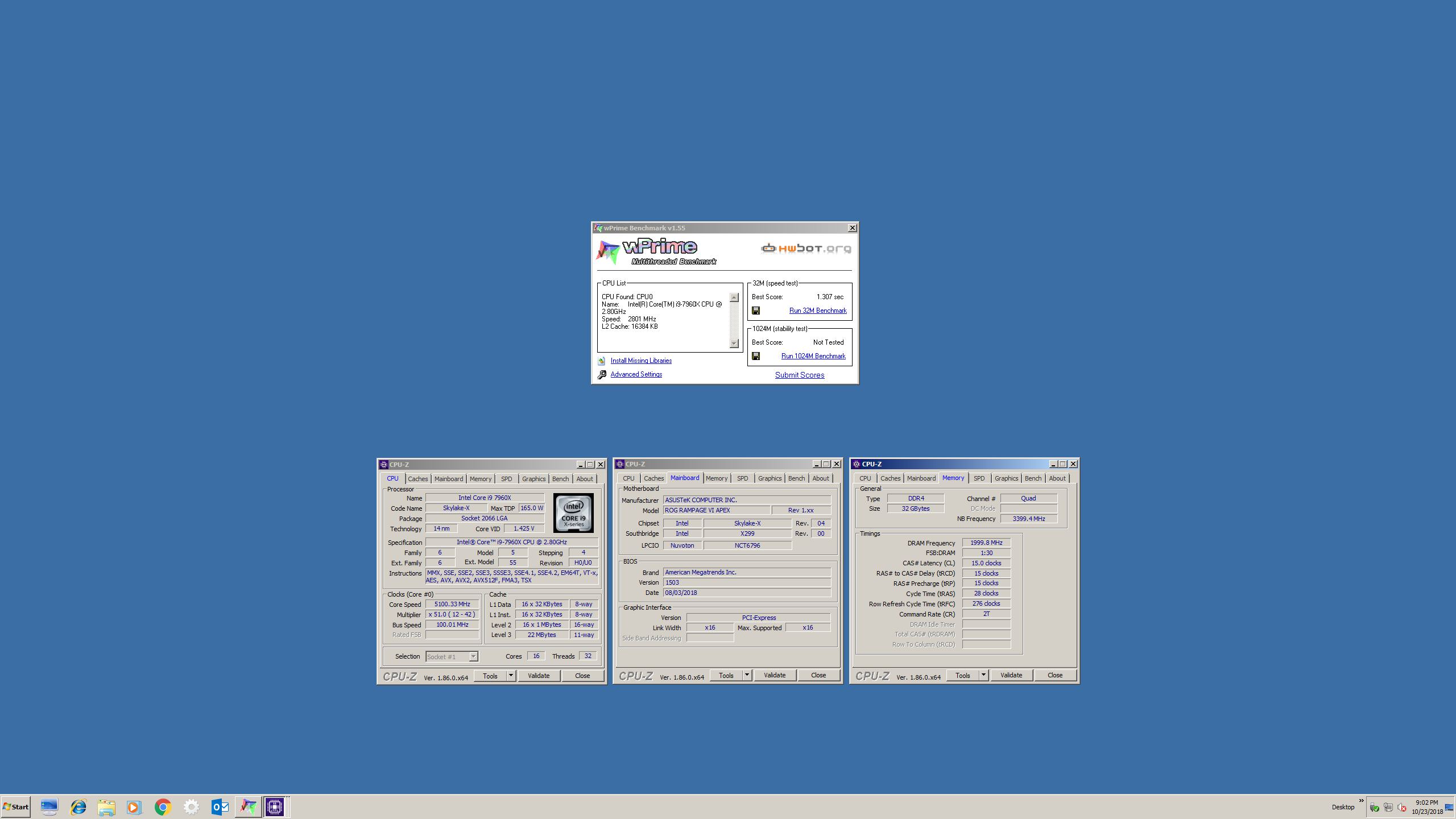This screenshot has width=1456, height=819.
Task: Click the taskbar clock showing 9:02 PM
Action: (1427, 803)
